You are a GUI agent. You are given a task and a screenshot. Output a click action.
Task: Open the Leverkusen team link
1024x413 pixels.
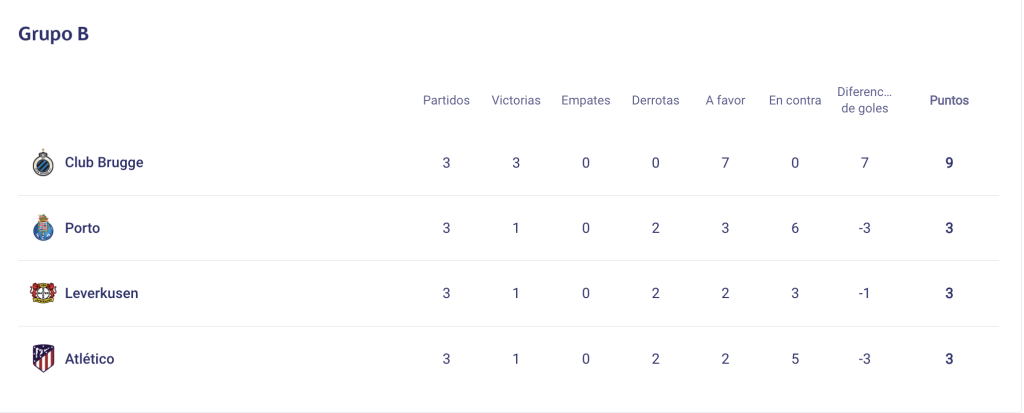coord(101,293)
